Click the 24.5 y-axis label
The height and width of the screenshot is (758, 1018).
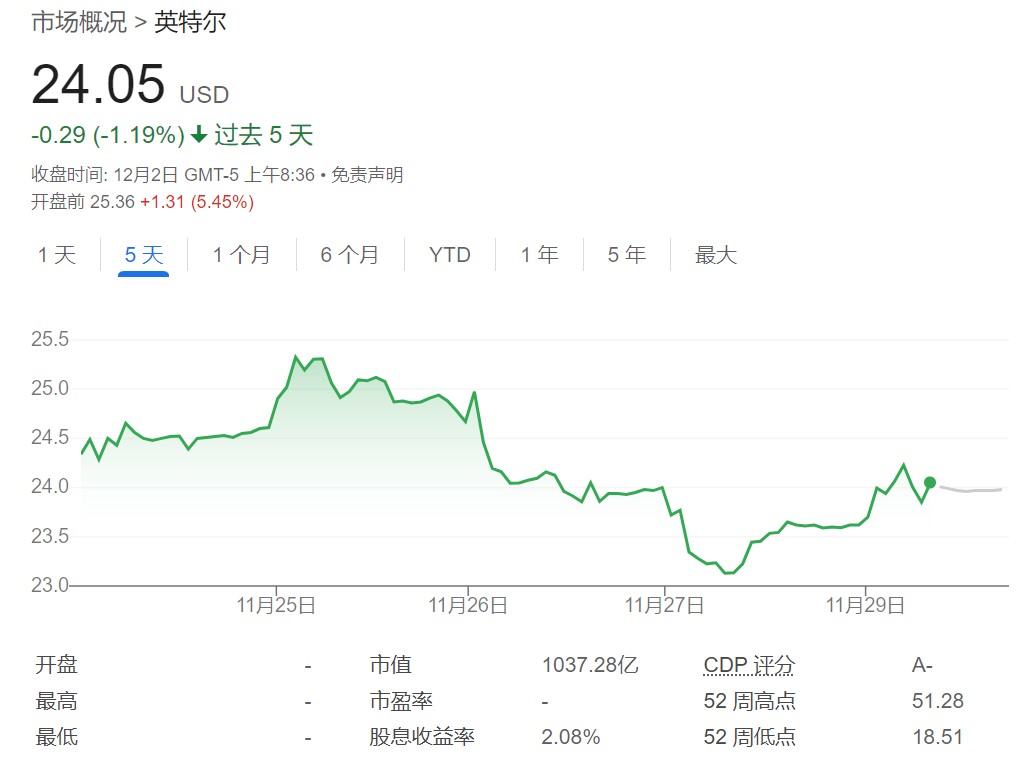50,437
